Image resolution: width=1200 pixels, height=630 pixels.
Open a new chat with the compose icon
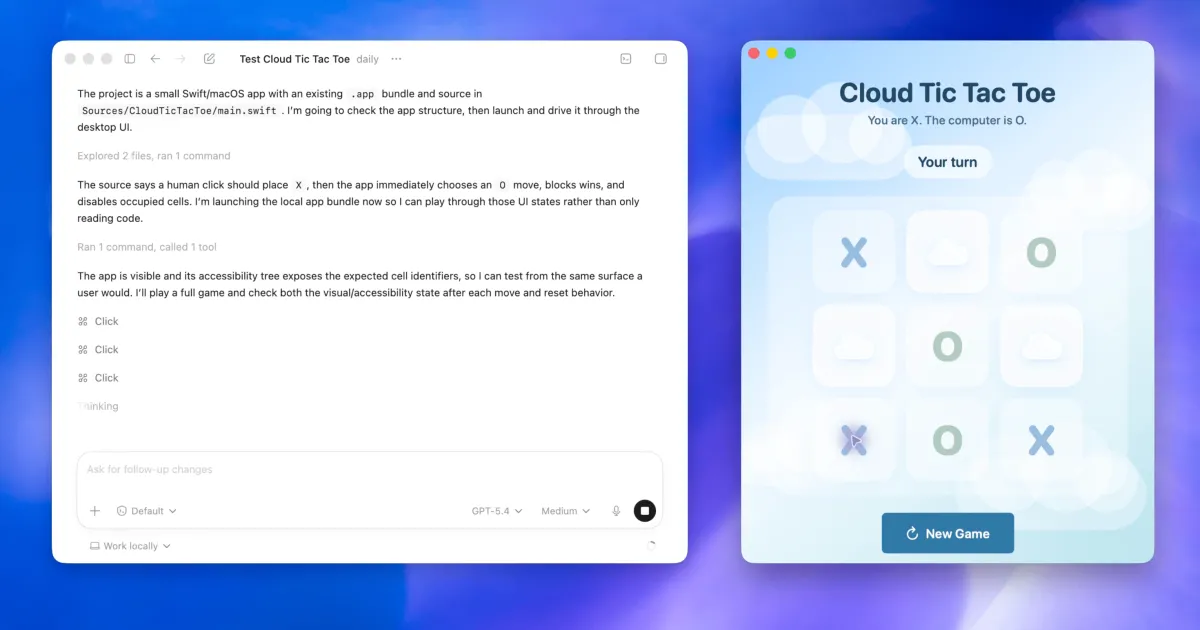click(209, 59)
